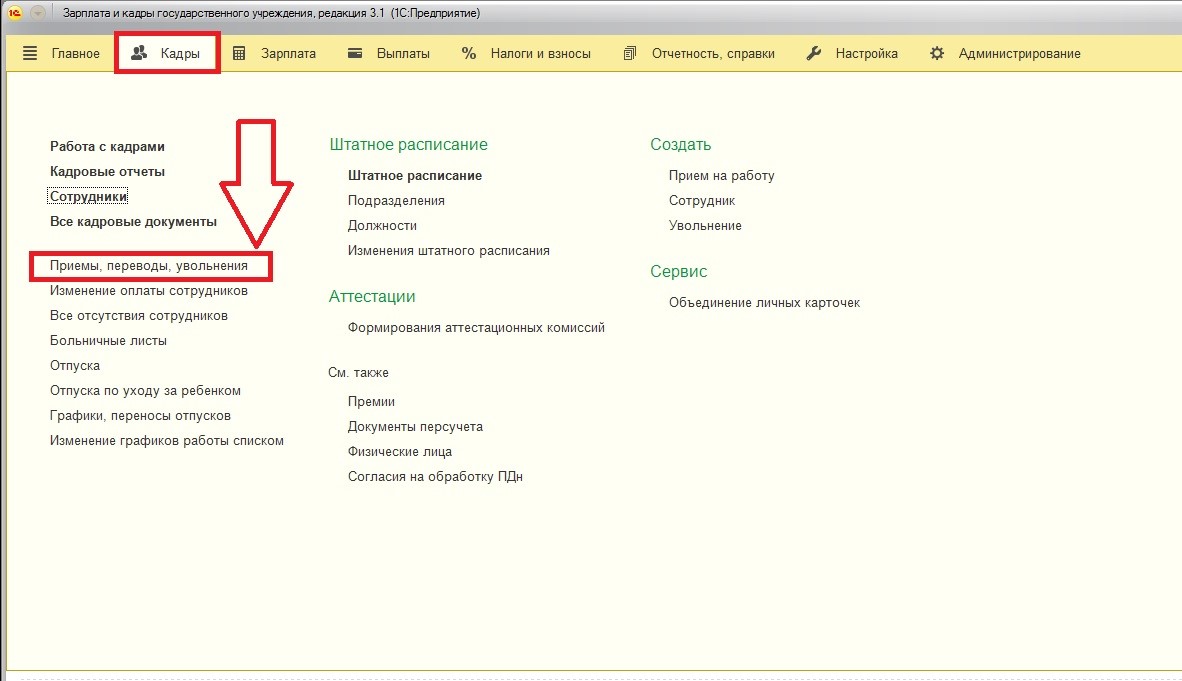Click the Сервис group heading

tap(678, 271)
